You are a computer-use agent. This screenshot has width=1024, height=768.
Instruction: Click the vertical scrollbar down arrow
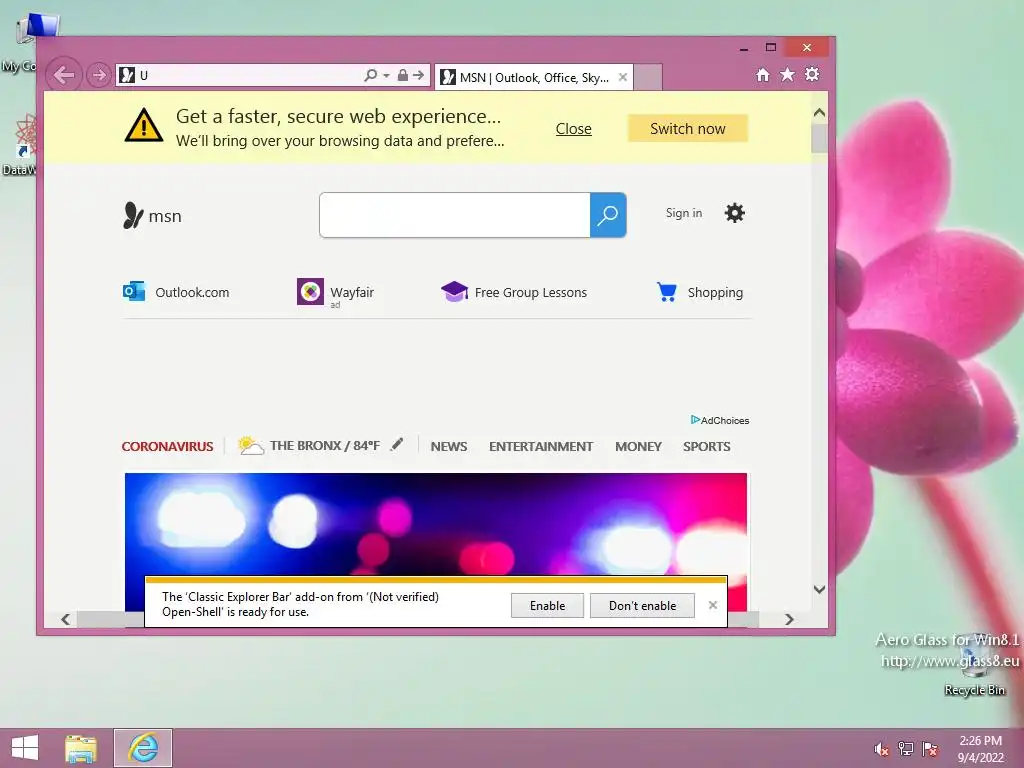pyautogui.click(x=820, y=589)
